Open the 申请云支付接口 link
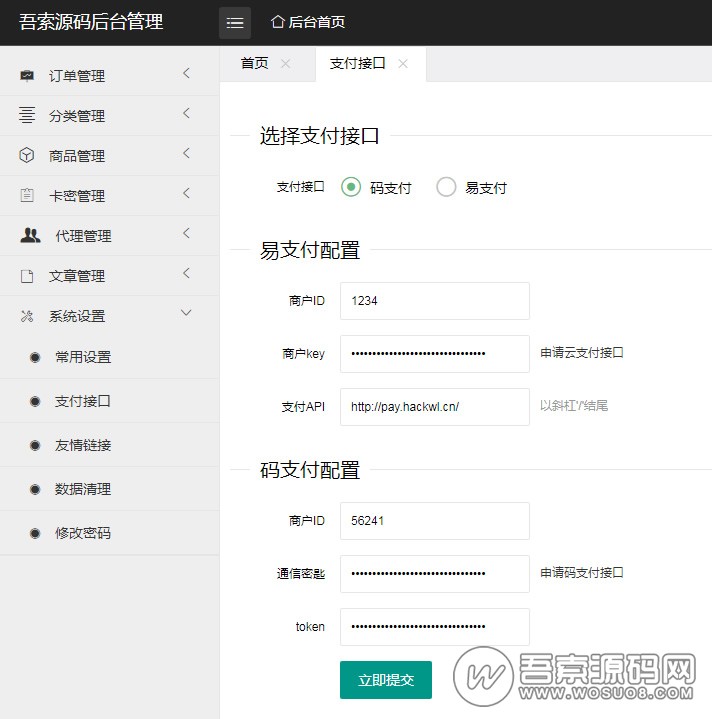Image resolution: width=712 pixels, height=719 pixels. (x=582, y=353)
